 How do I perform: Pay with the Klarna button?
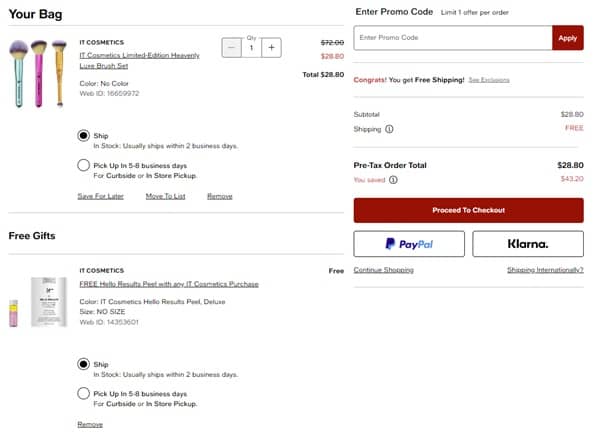527,244
